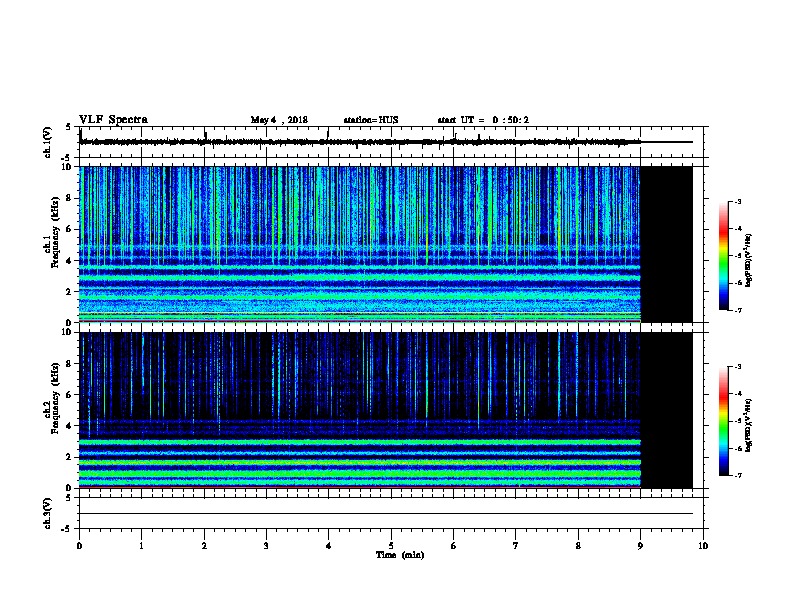Click the time axis tick label "7"
Image resolution: width=792 pixels, height=612 pixels.
(515, 546)
